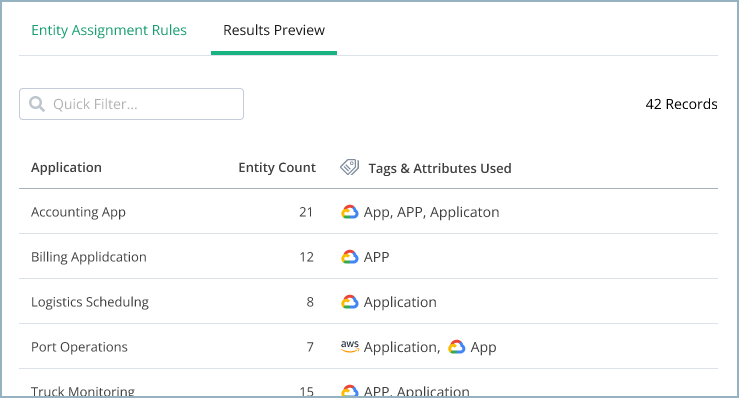Click App tag in Port Operations row
This screenshot has height=398, width=739.
[x=483, y=348]
